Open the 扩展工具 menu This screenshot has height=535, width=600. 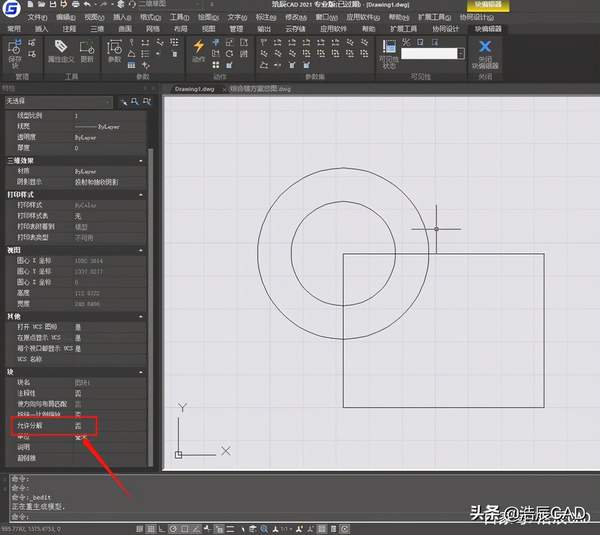click(x=434, y=17)
